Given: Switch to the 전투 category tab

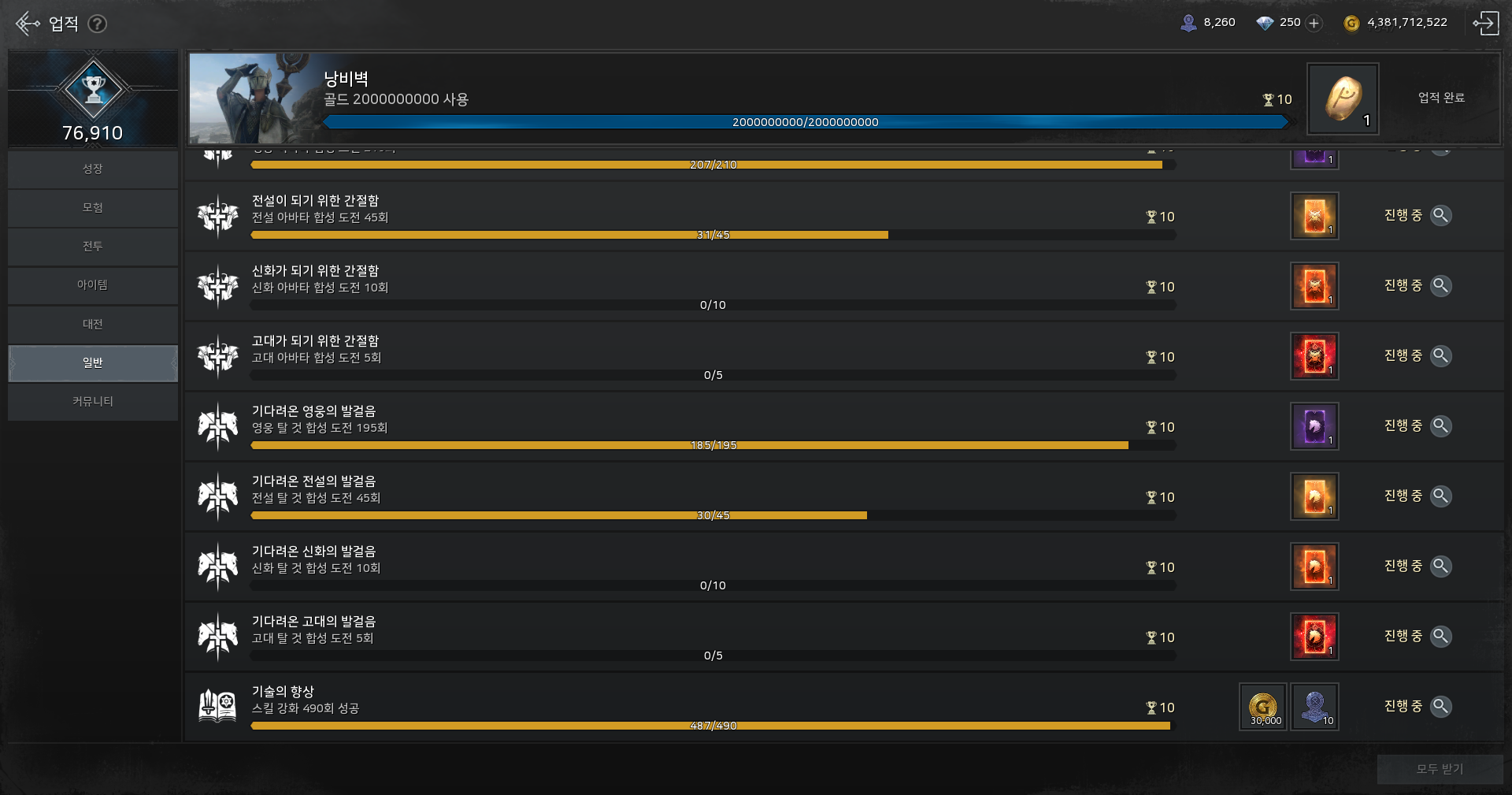Looking at the screenshot, I should click(93, 247).
